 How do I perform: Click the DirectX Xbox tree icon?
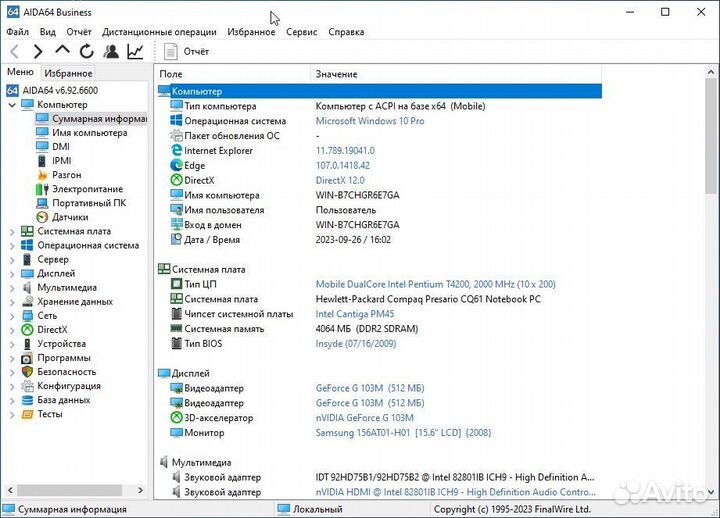(28, 330)
